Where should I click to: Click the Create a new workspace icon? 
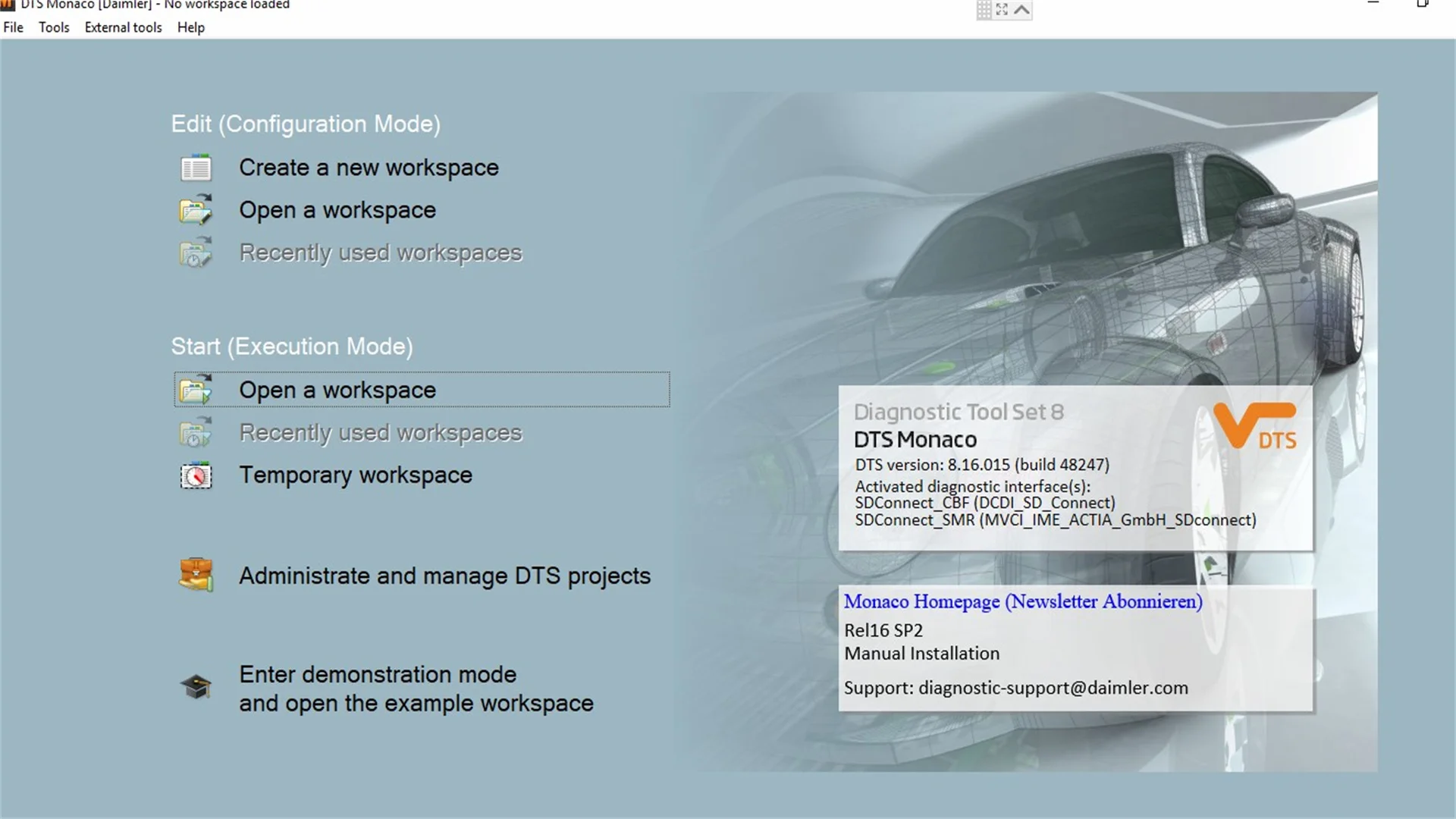tap(196, 168)
